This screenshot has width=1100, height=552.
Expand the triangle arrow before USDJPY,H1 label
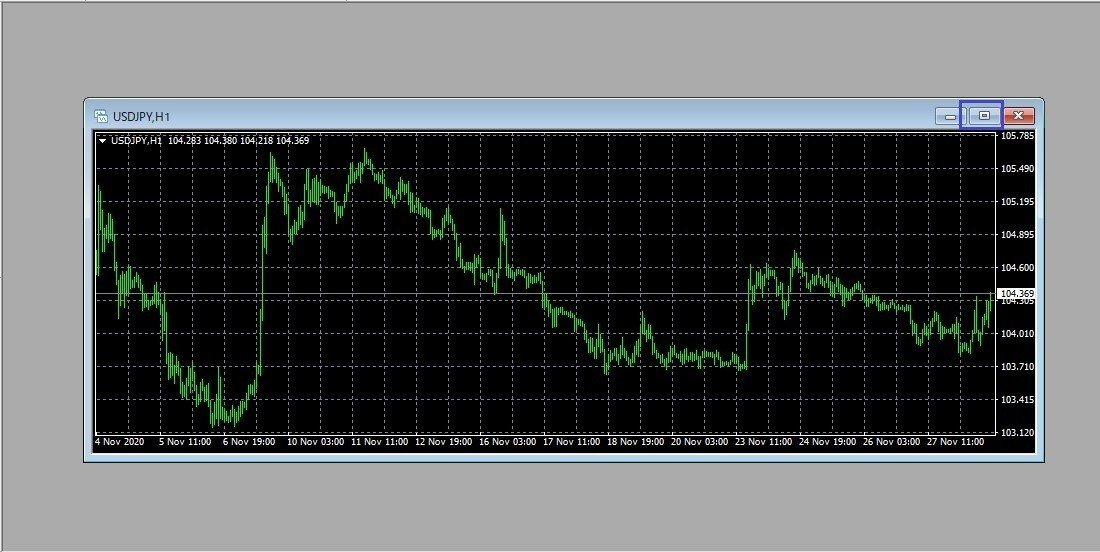(103, 141)
